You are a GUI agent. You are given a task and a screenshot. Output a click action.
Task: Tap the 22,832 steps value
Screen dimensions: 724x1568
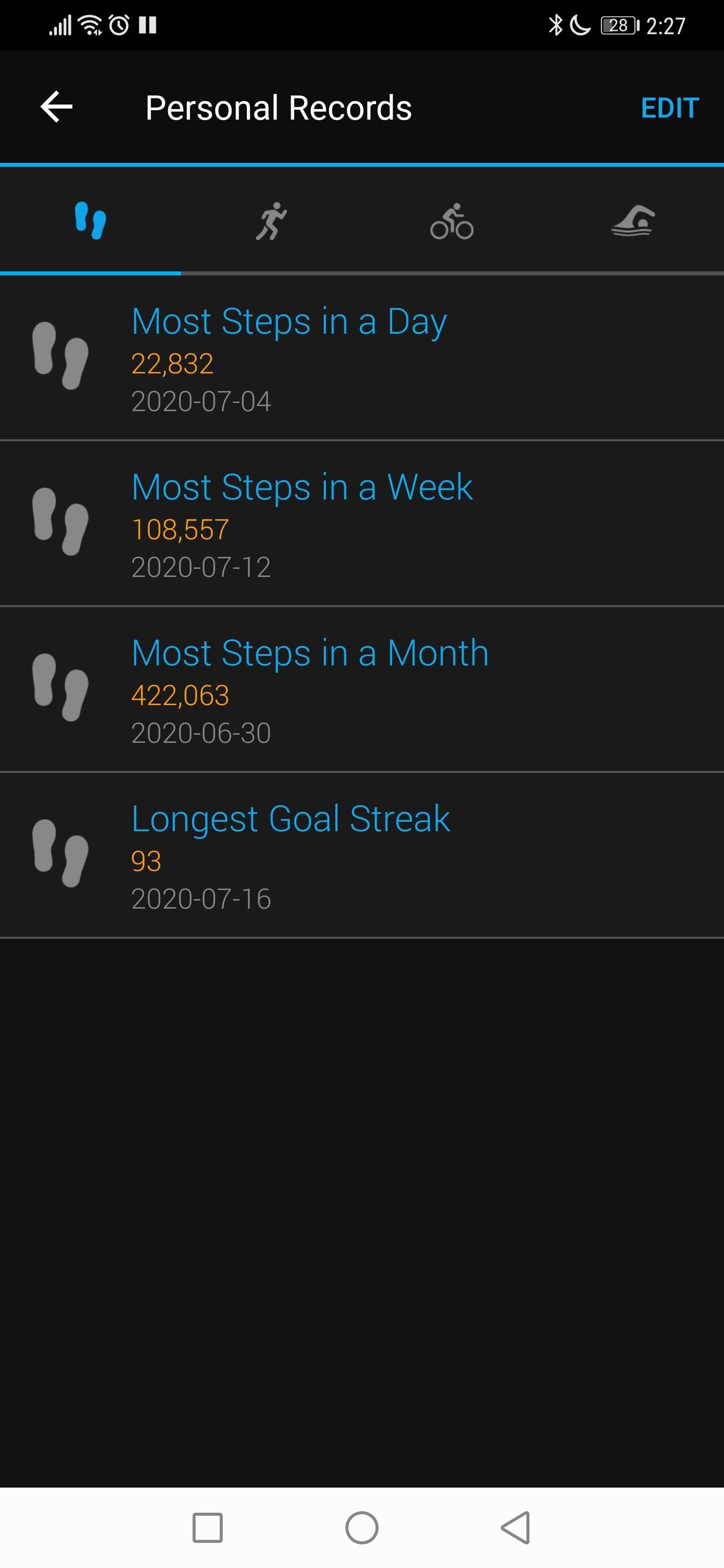pos(172,364)
